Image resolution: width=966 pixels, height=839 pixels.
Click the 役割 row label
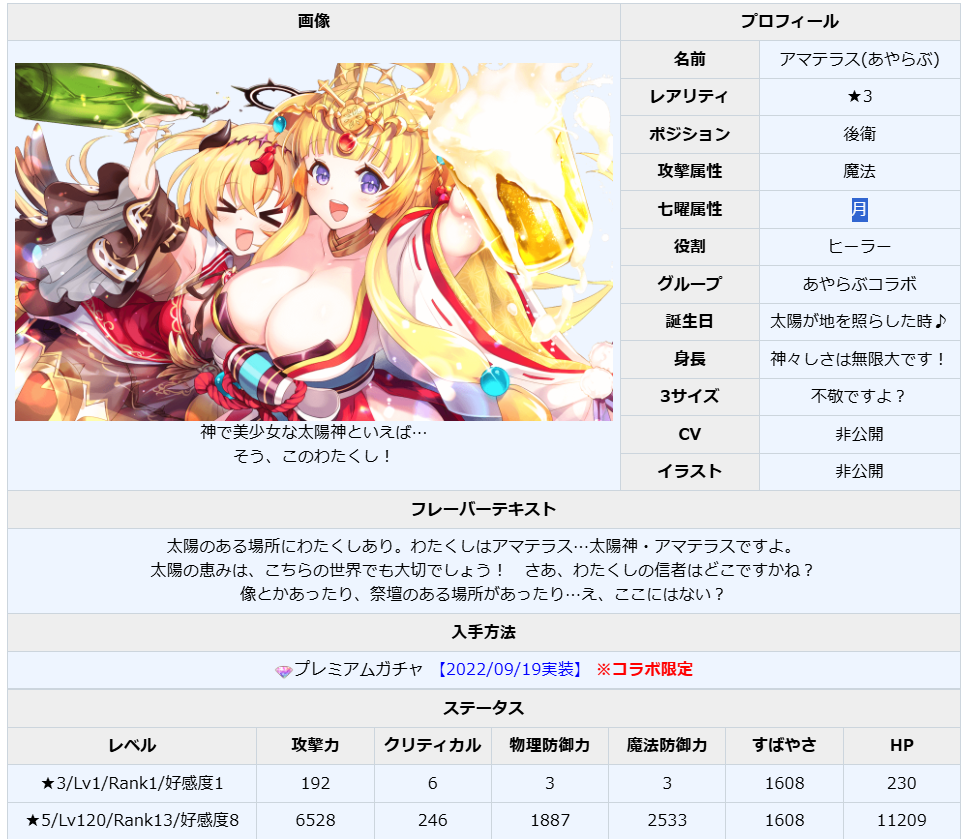(689, 247)
